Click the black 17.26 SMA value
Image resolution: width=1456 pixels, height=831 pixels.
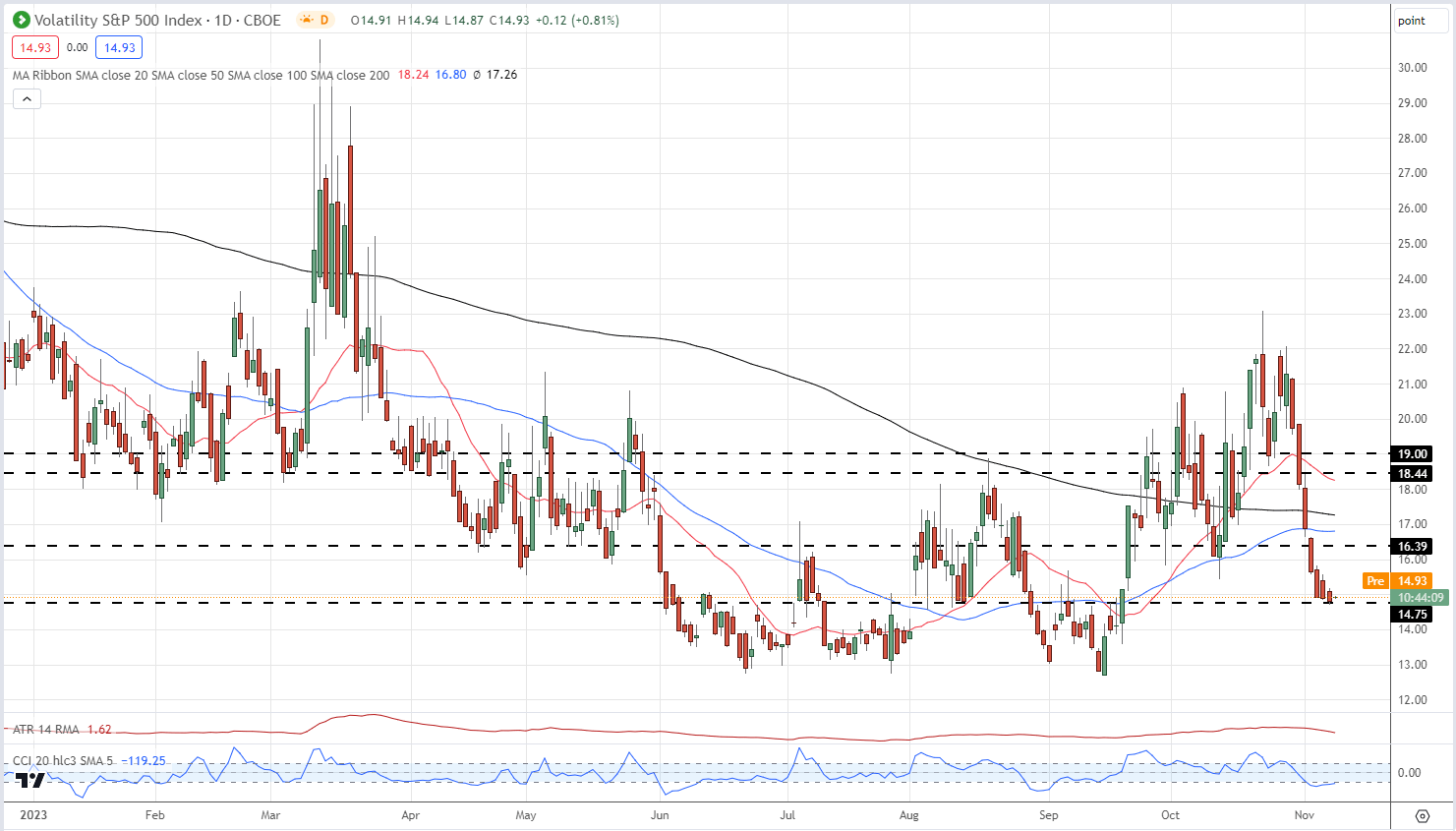[x=501, y=75]
